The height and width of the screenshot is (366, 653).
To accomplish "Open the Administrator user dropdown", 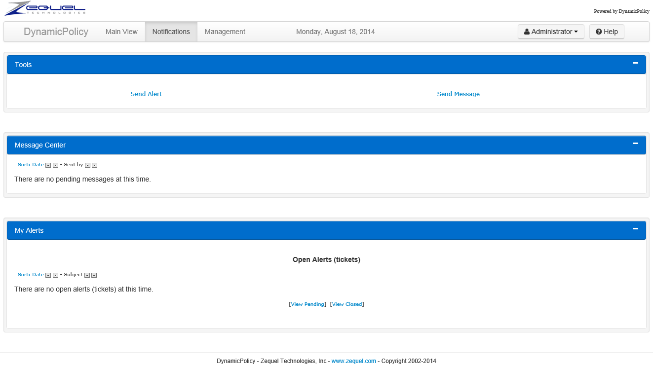I will (x=551, y=32).
